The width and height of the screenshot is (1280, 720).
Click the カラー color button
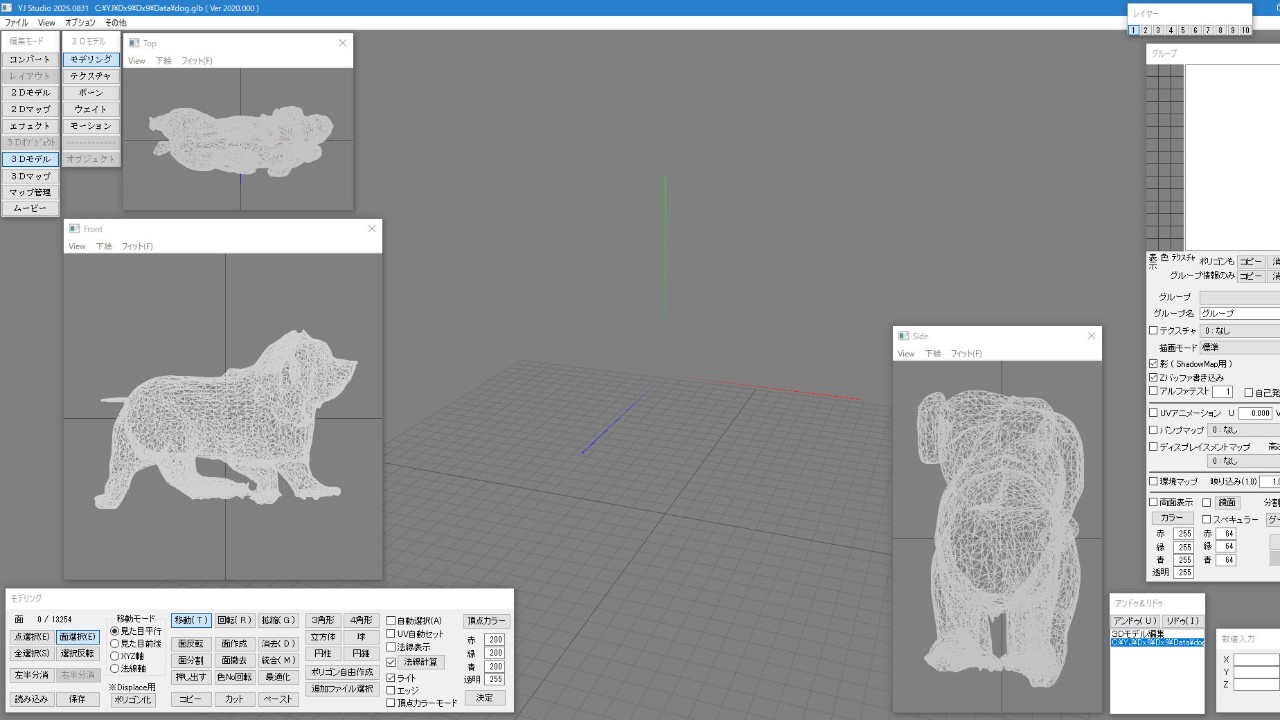1171,518
